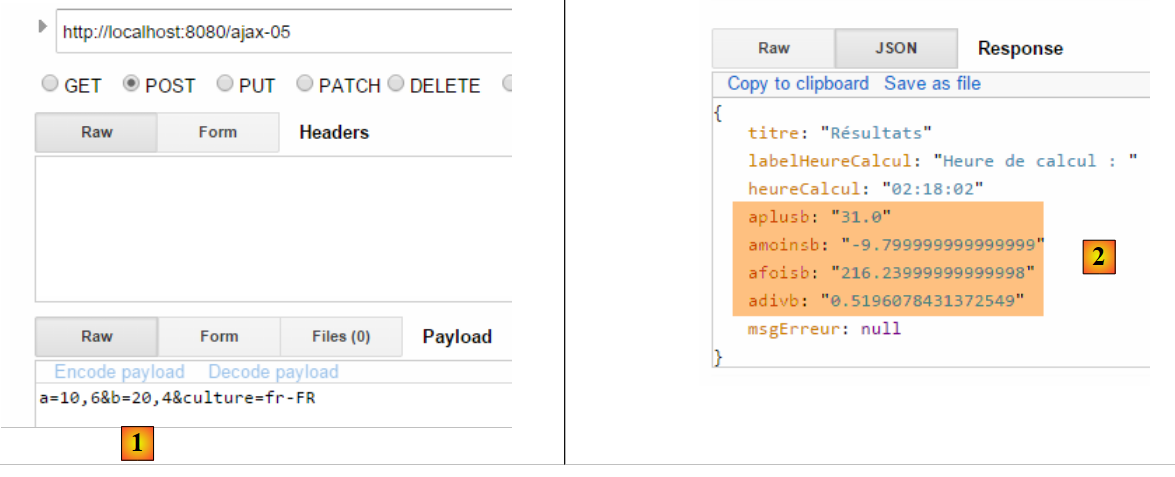
Task: Select the POST method radio button
Action: (130, 84)
